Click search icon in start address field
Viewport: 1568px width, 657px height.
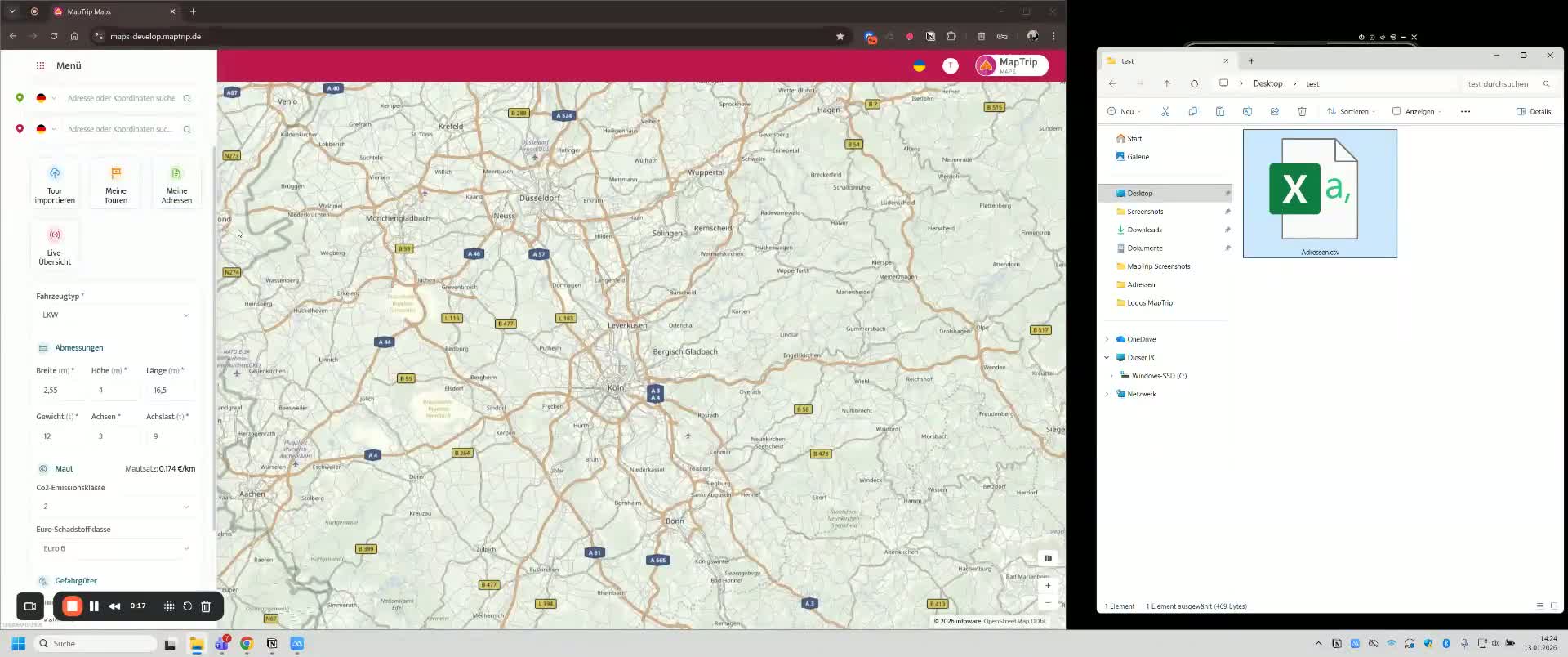187,98
